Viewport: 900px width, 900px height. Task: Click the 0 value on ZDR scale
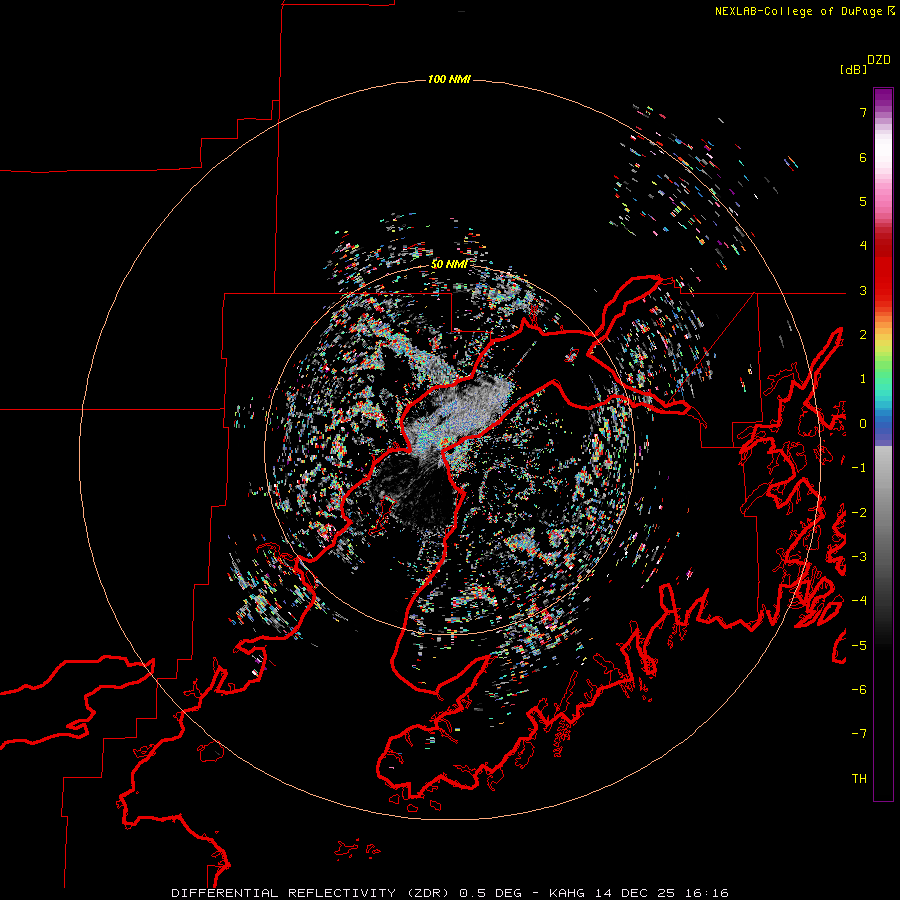coord(863,424)
